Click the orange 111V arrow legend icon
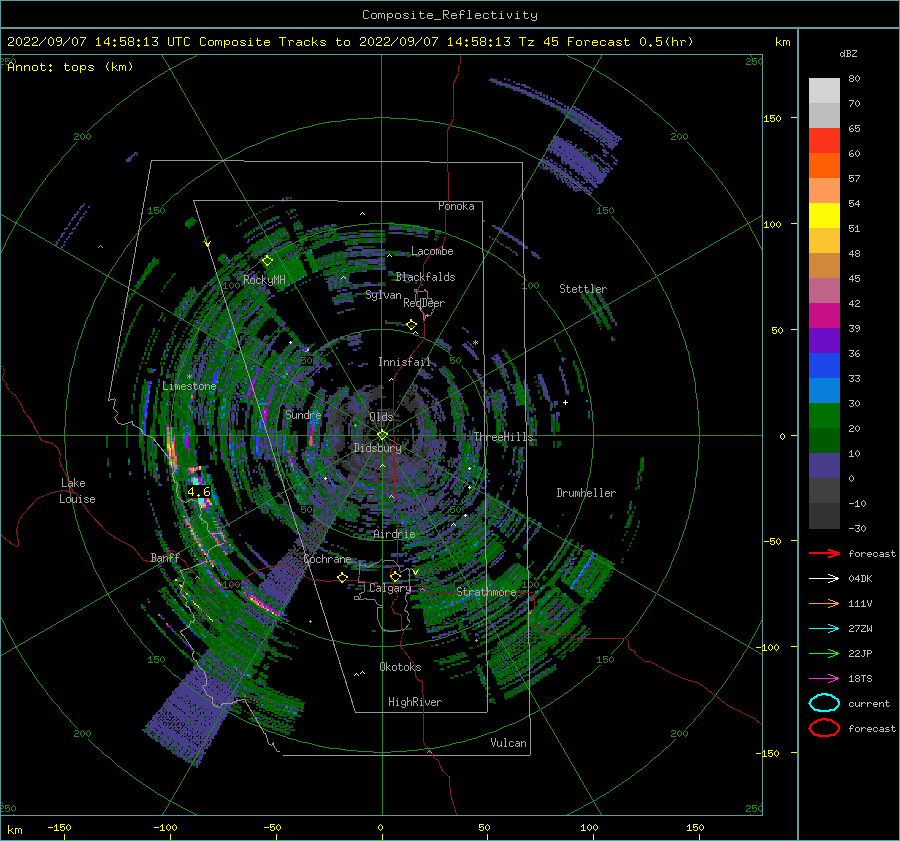 [824, 603]
